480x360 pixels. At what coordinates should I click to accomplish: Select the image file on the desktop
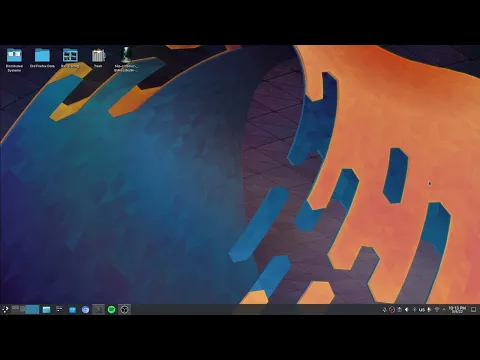[x=126, y=59]
